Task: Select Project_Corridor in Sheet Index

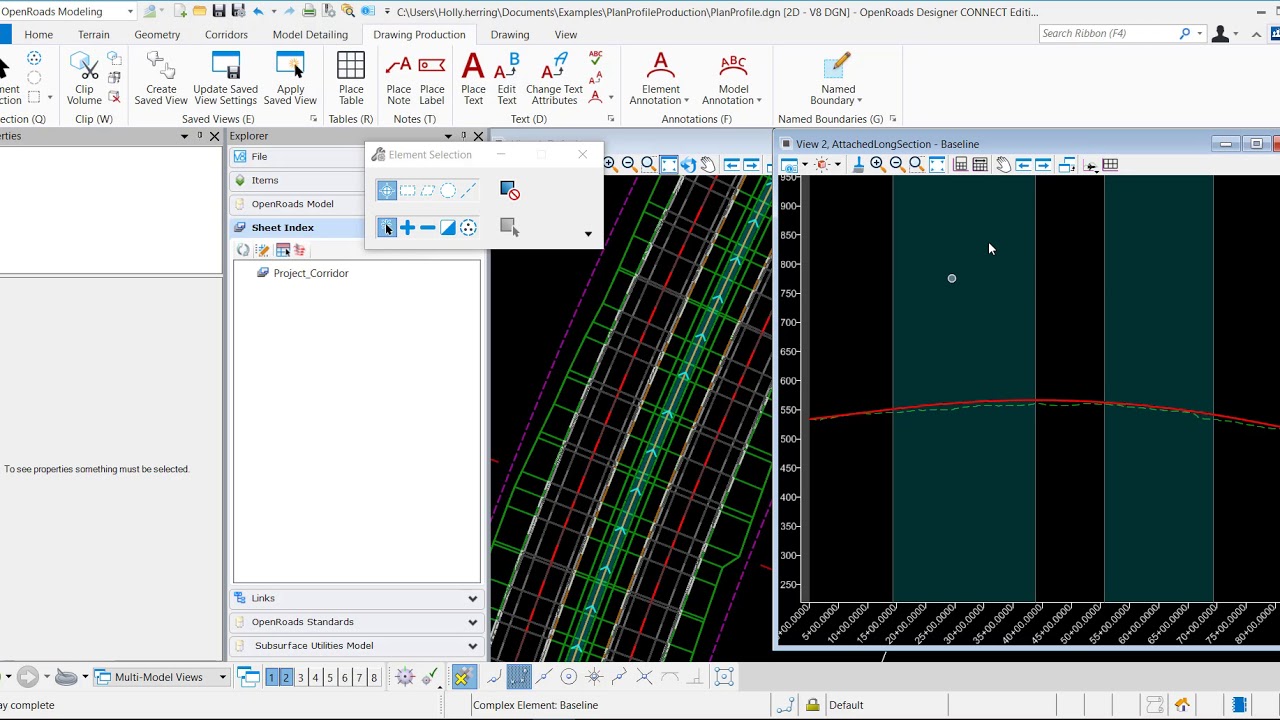Action: [x=310, y=273]
